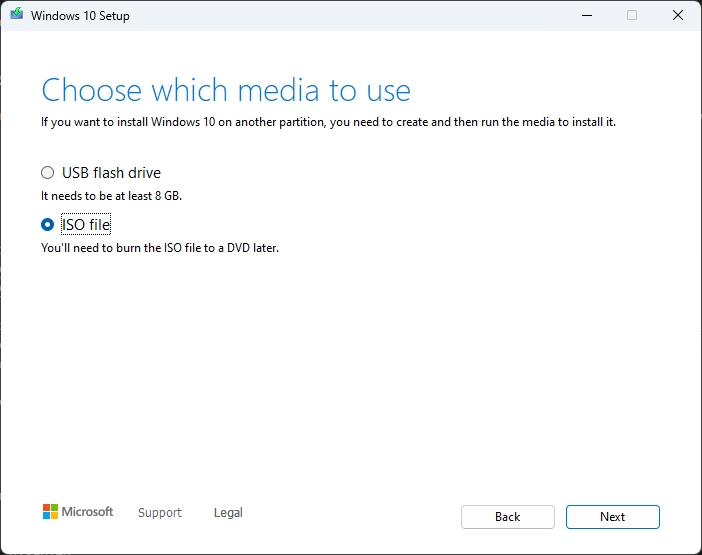Click the "Choose which media to use" heading

[226, 90]
